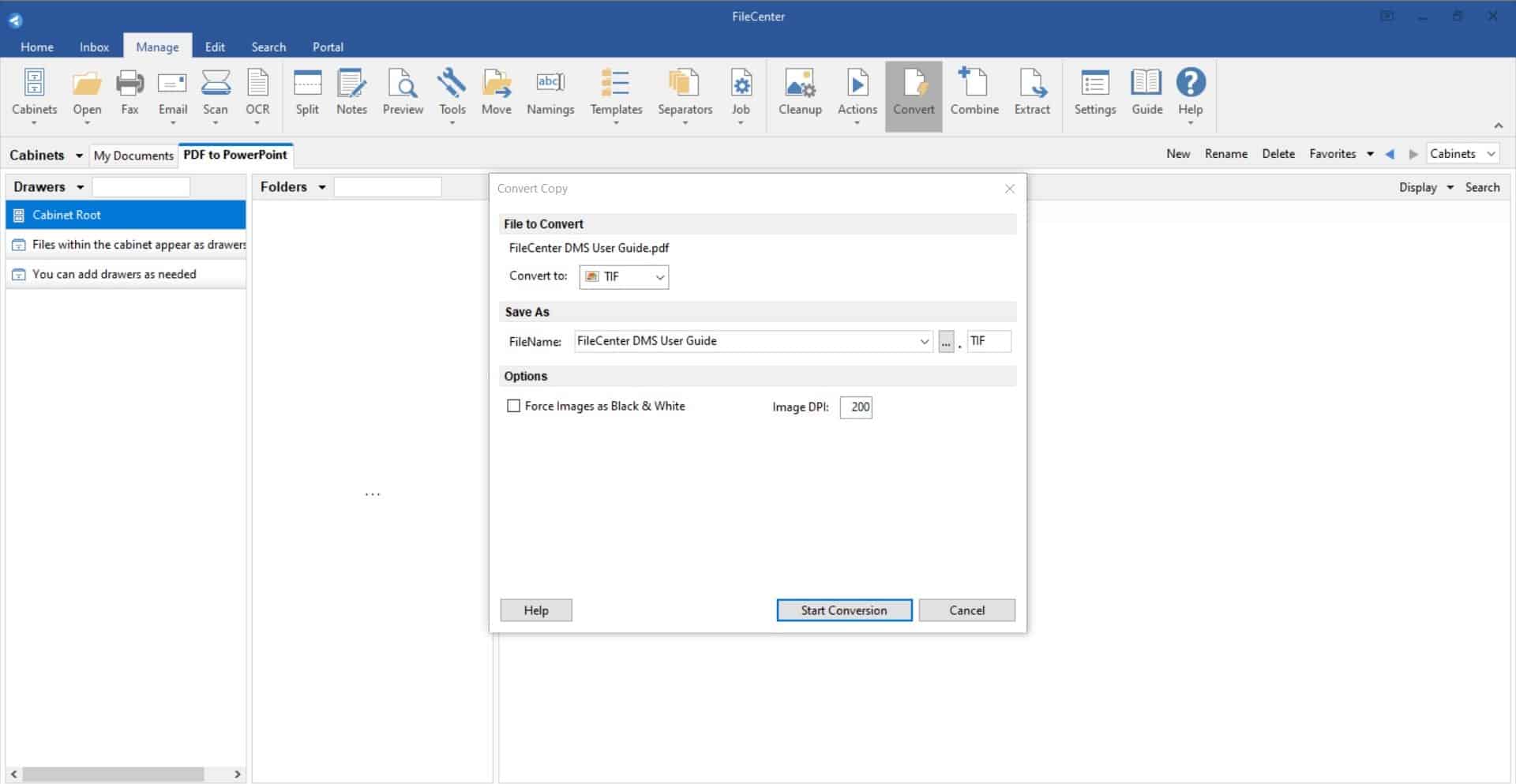Click the Delete cabinet link
The width and height of the screenshot is (1516, 784).
[1278, 154]
